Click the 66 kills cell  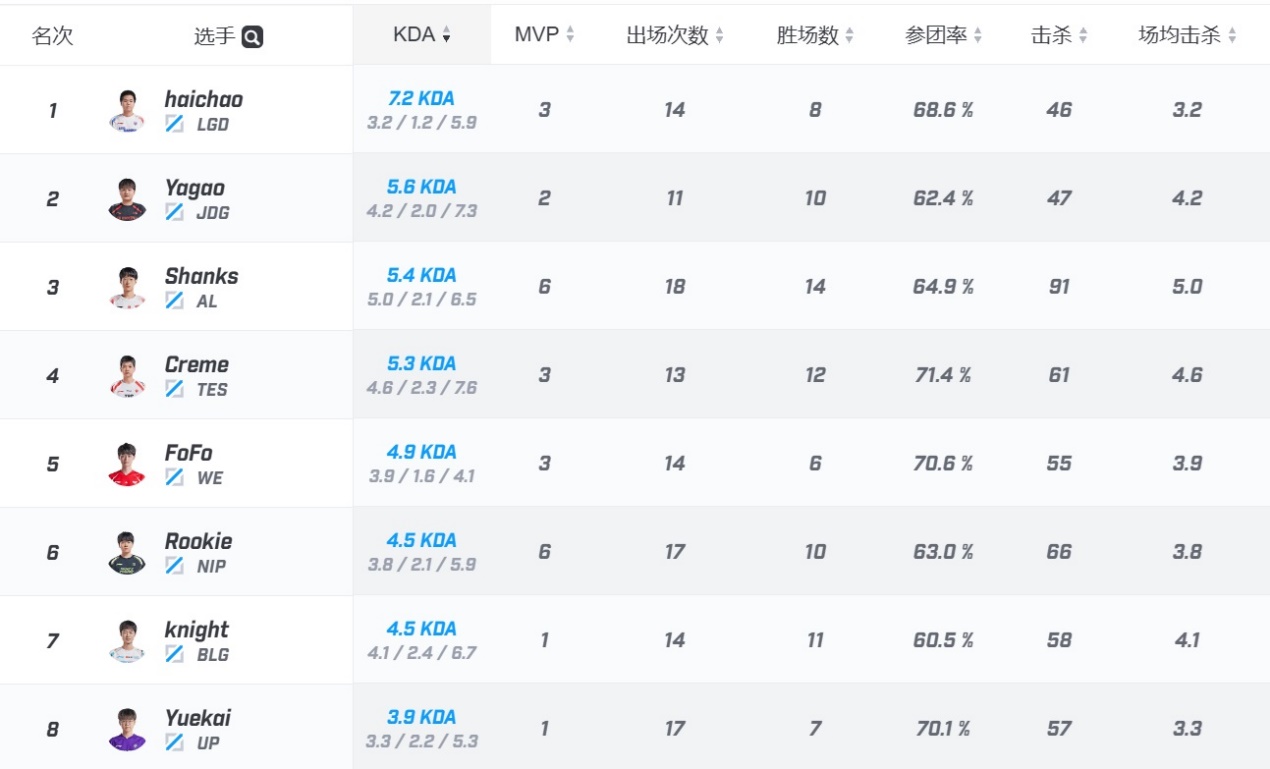coord(1059,552)
